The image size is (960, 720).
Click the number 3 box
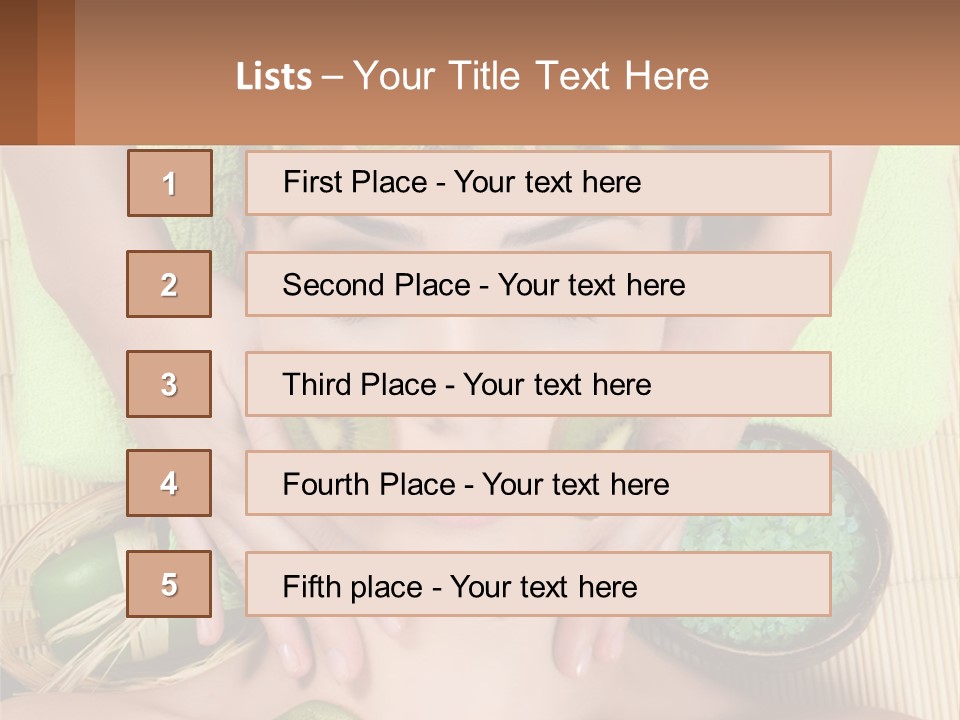coord(169,384)
